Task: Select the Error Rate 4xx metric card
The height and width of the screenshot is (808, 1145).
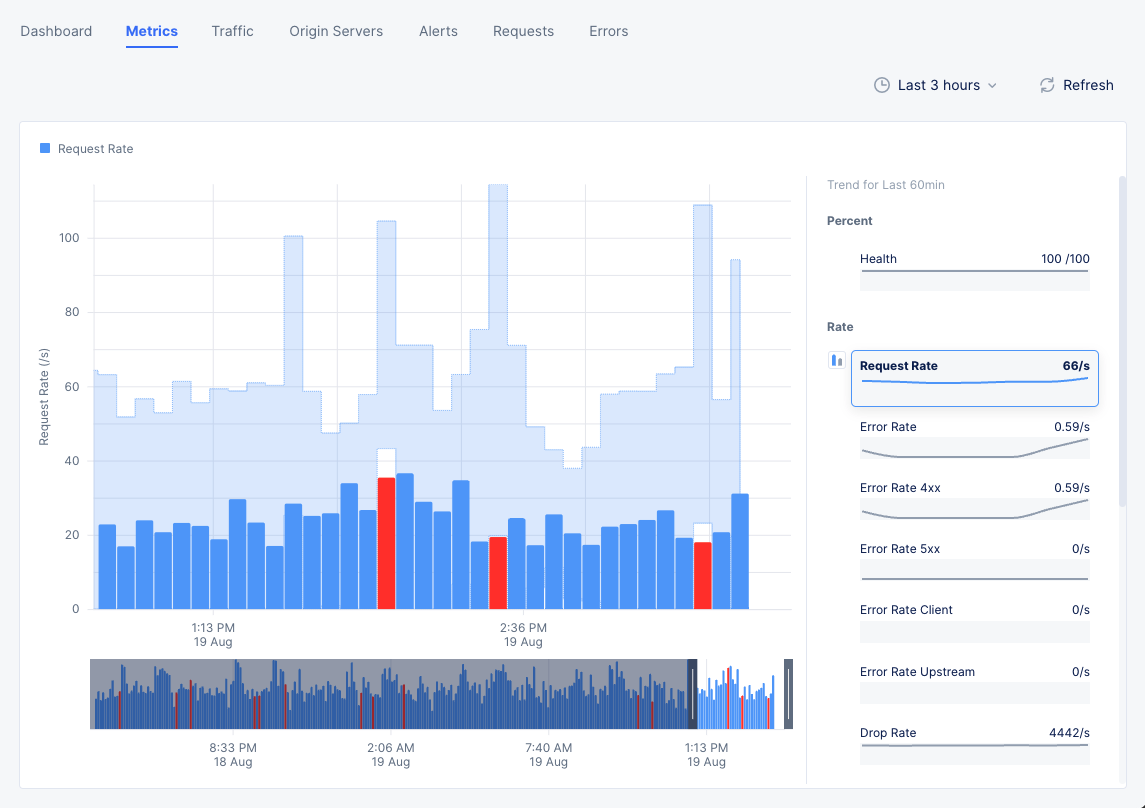Action: (974, 500)
